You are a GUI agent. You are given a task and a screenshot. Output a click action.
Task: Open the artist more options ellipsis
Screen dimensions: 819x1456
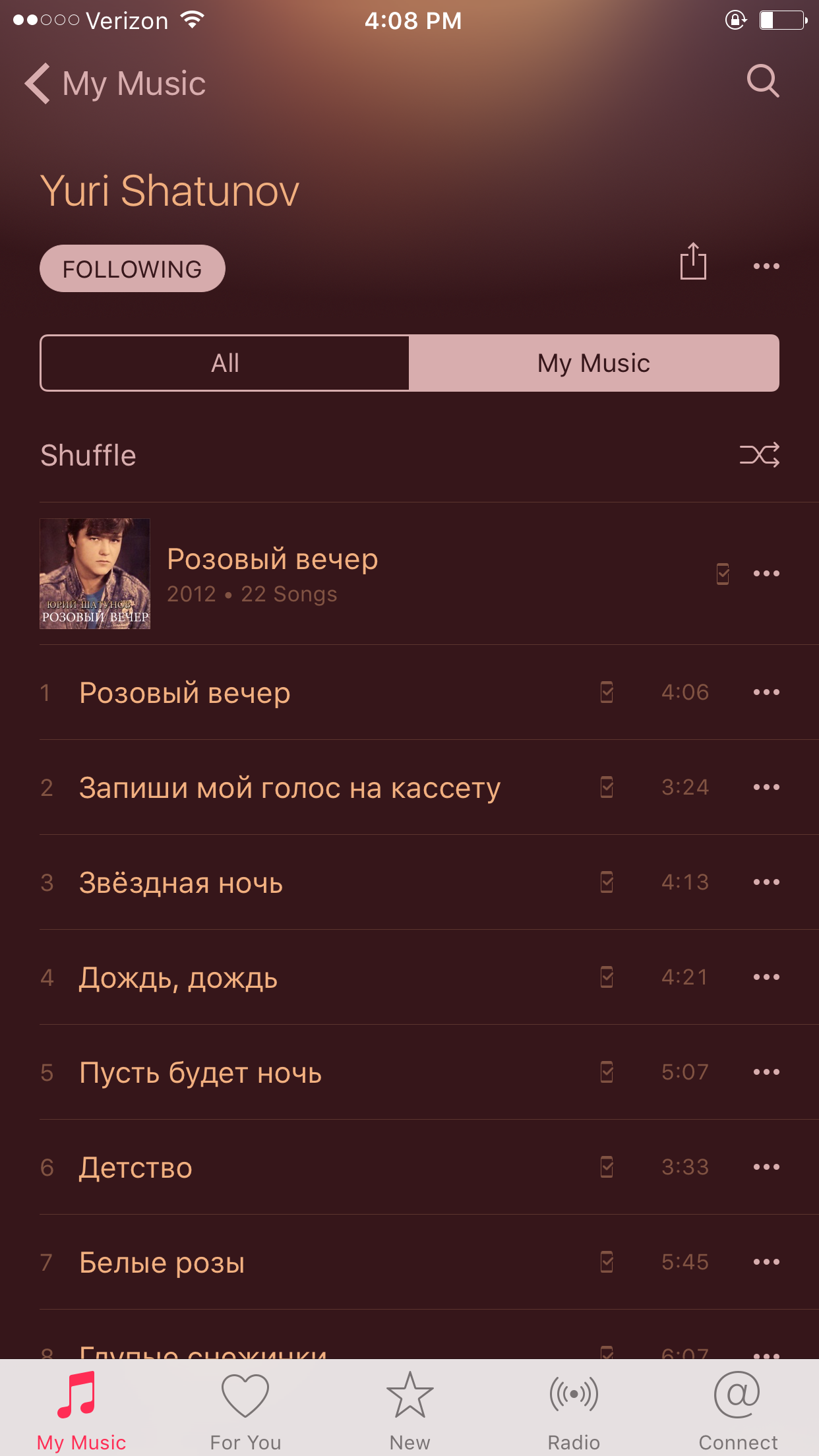coord(766,266)
